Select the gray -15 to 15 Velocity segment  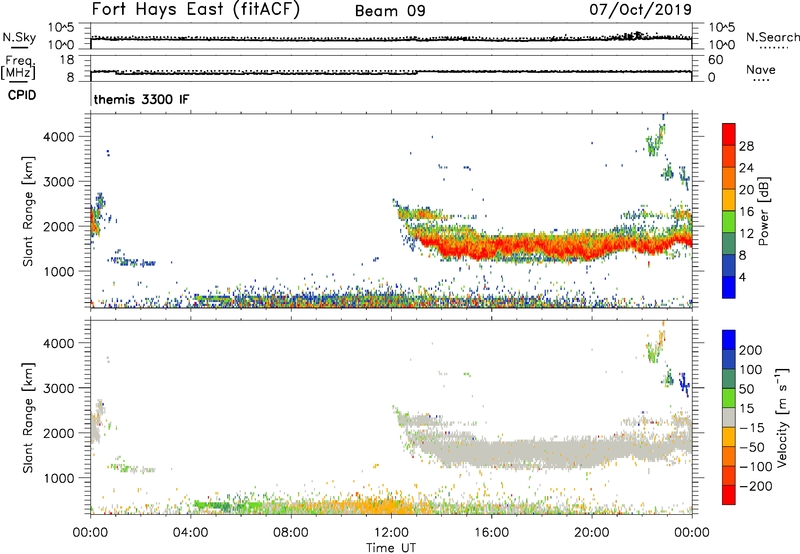click(x=729, y=417)
